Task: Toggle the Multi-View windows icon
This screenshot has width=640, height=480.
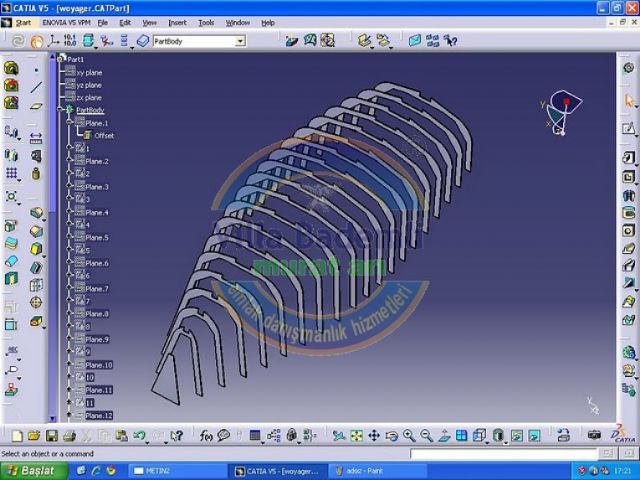Action: [461, 436]
